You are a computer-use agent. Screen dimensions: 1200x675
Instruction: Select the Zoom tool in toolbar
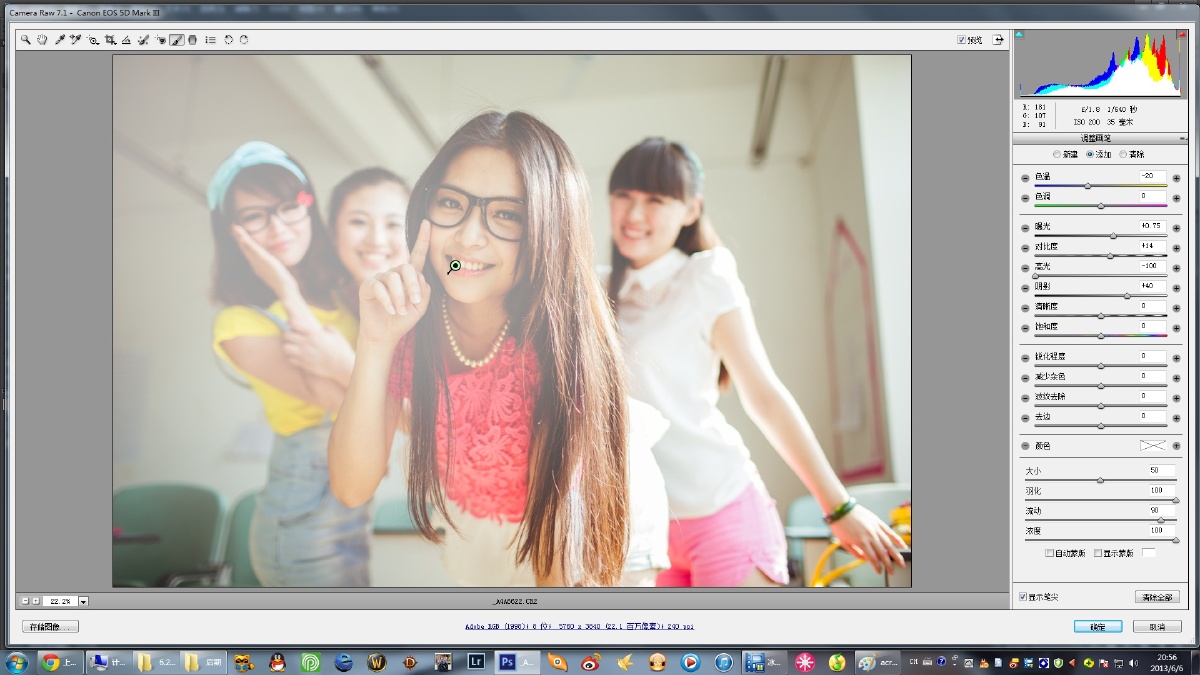26,40
